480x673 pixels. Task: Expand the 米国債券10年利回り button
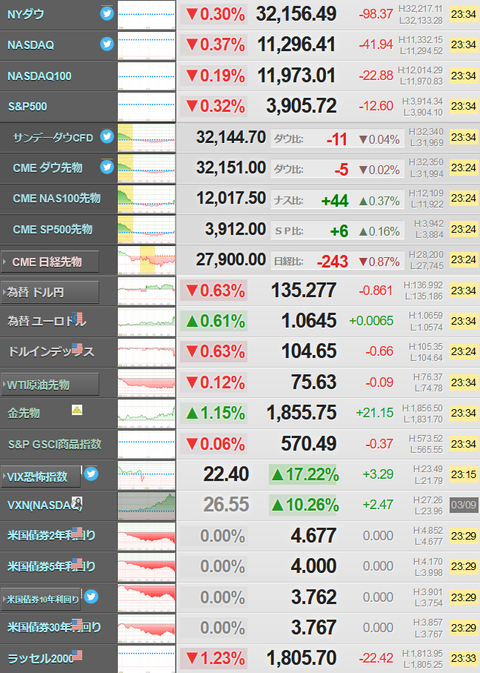coord(41,599)
